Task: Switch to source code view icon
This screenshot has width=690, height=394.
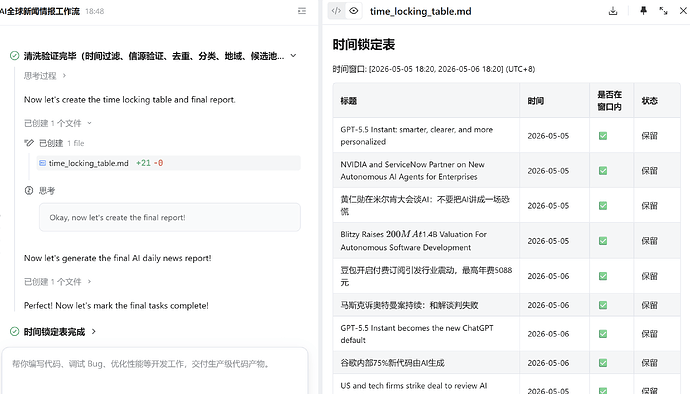Action: pos(336,11)
